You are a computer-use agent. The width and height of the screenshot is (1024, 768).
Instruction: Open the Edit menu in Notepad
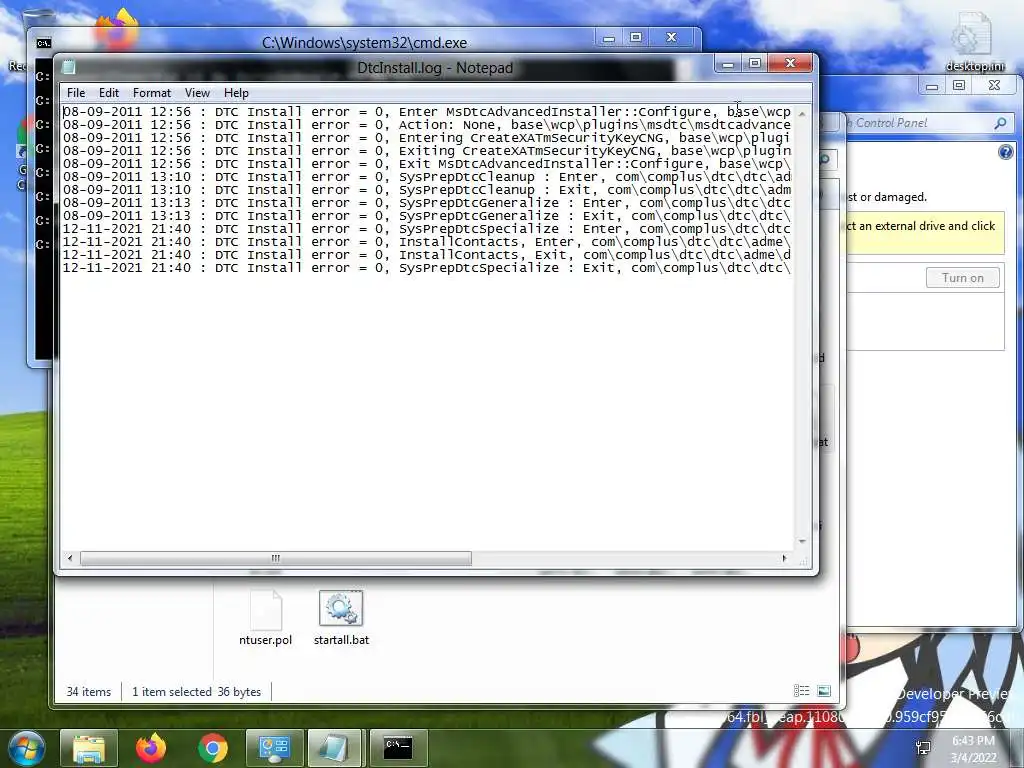(x=108, y=93)
